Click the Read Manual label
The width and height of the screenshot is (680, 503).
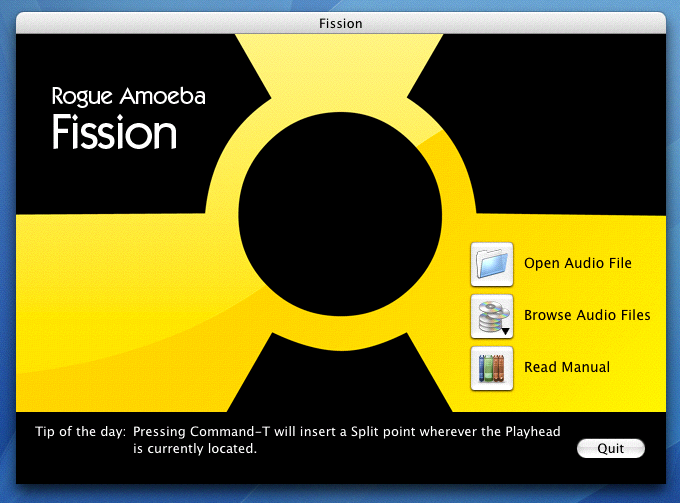coord(567,367)
